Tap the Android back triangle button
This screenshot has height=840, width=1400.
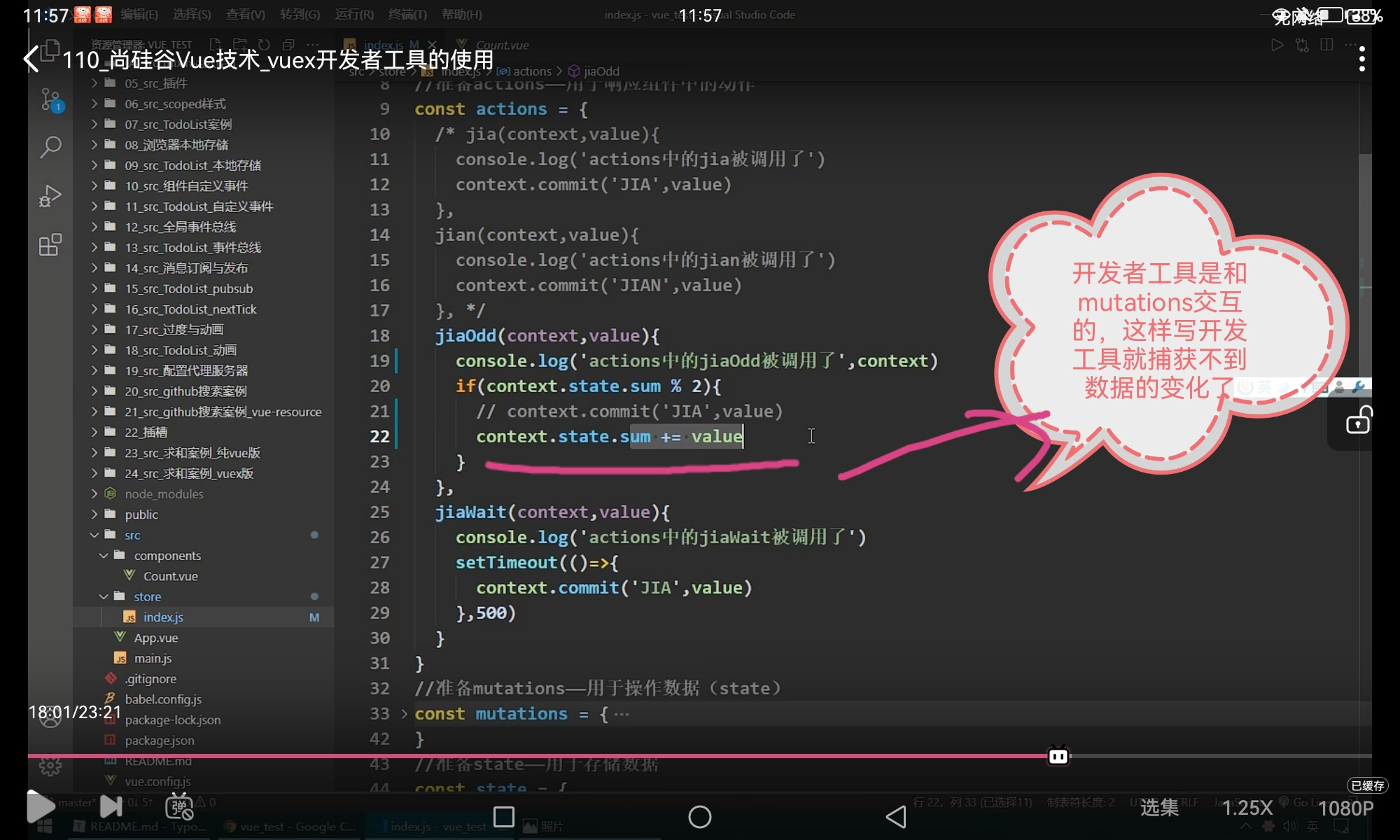click(896, 817)
